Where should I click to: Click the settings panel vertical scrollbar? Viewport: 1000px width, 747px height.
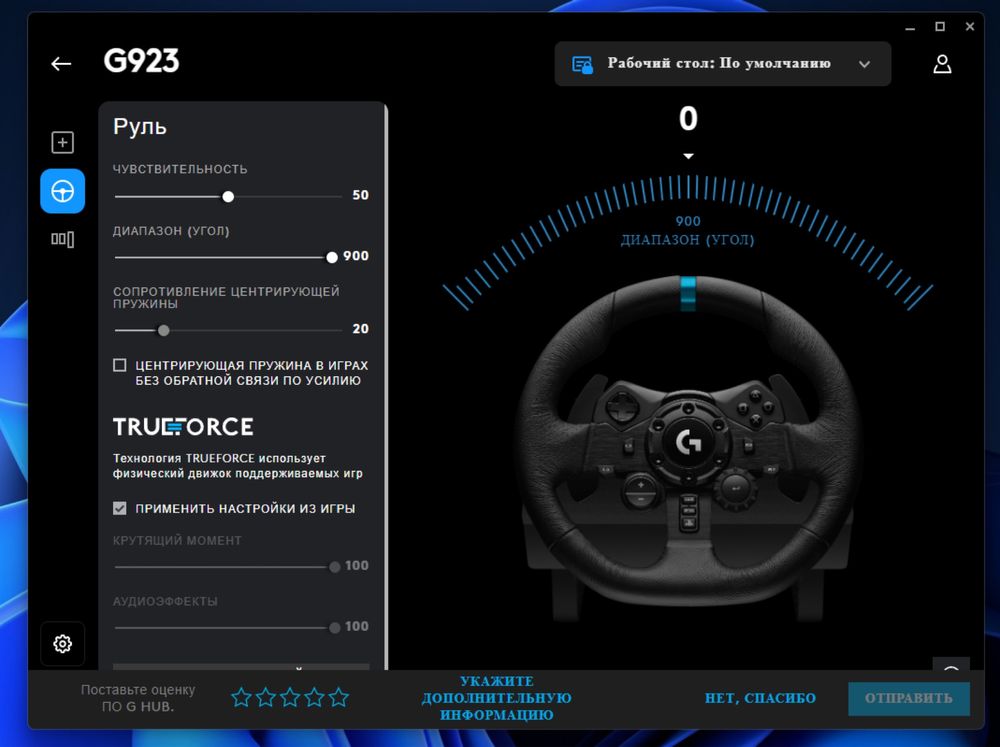point(386,386)
